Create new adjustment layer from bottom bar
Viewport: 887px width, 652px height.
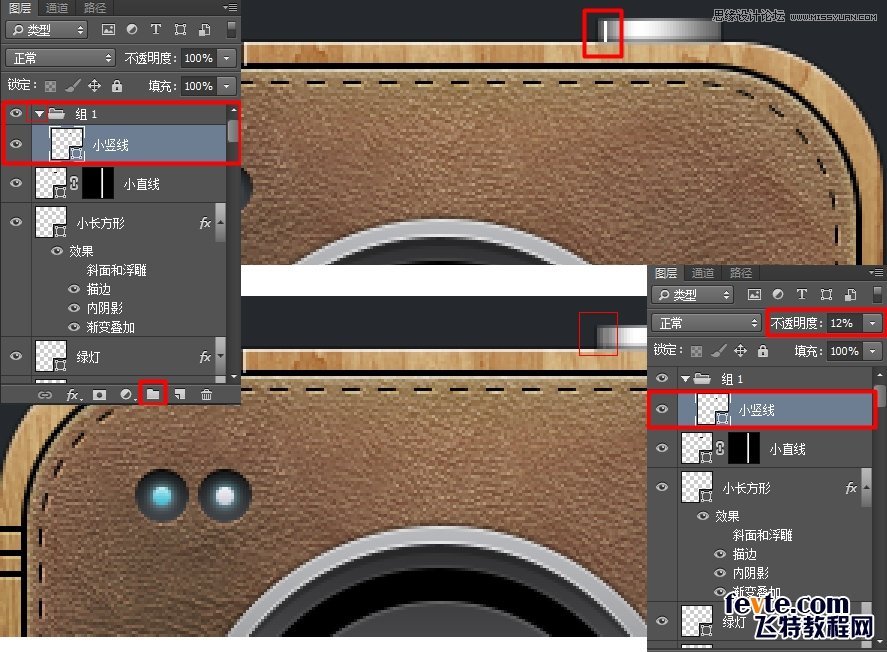[x=126, y=395]
